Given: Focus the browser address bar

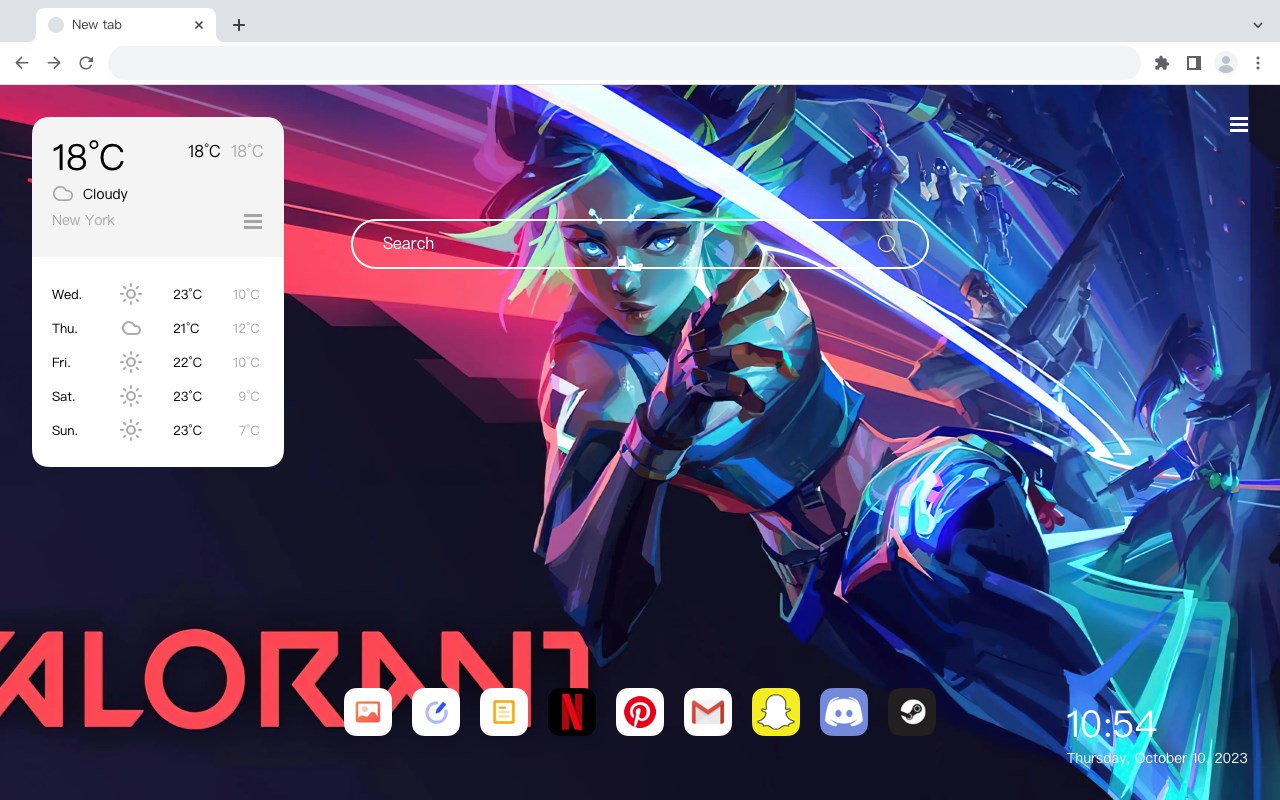Looking at the screenshot, I should coord(624,63).
